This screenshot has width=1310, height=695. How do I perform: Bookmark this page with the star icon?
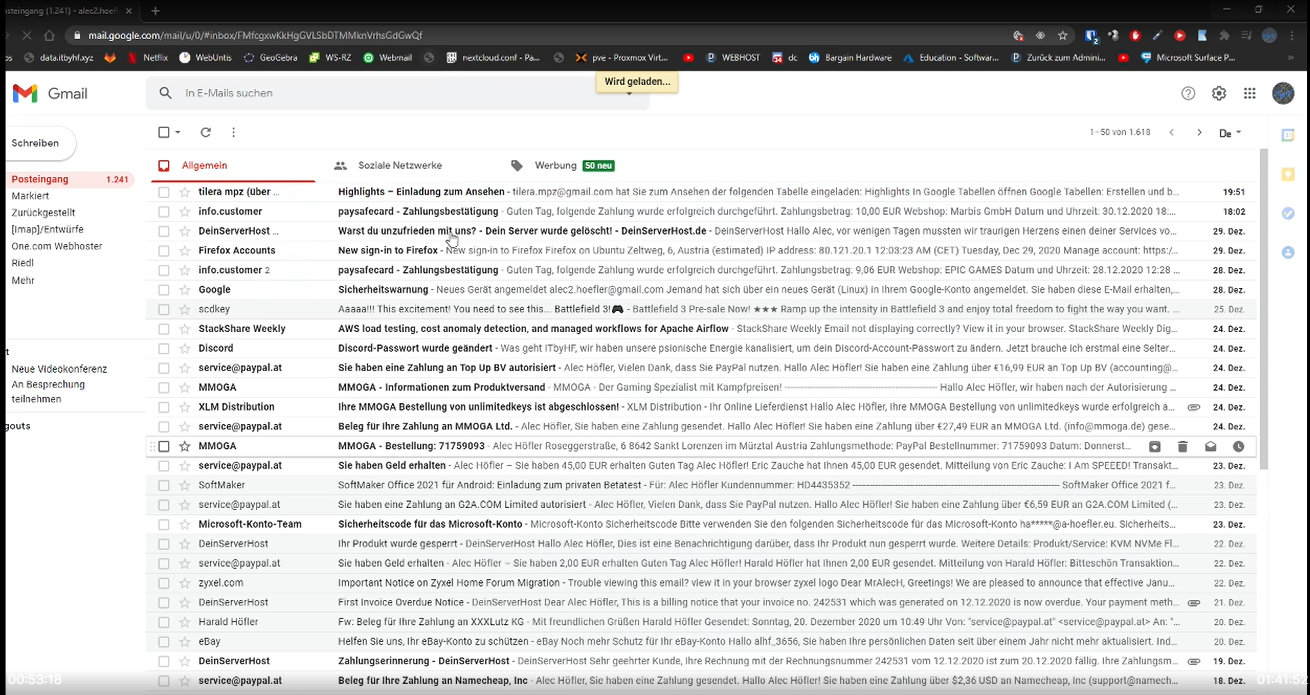[x=1063, y=35]
